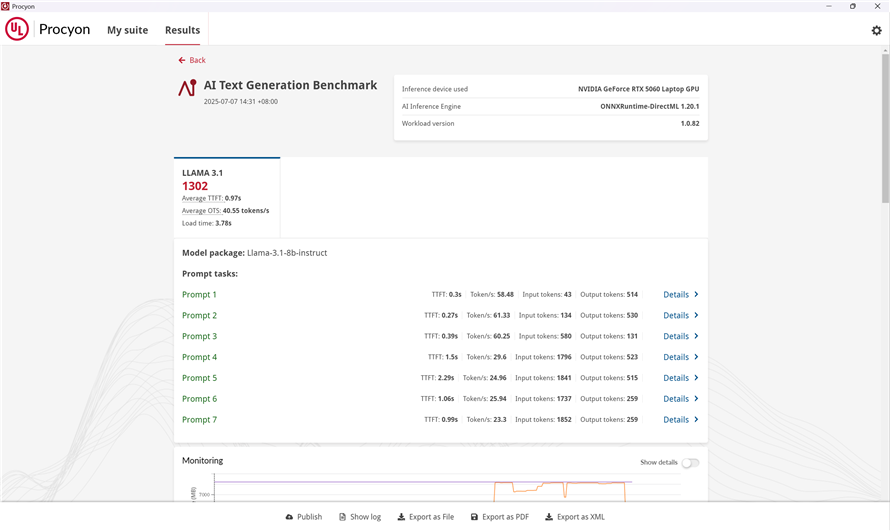Viewport: 890px width, 531px height.
Task: Click the Prompt 2 label
Action: pyautogui.click(x=199, y=315)
